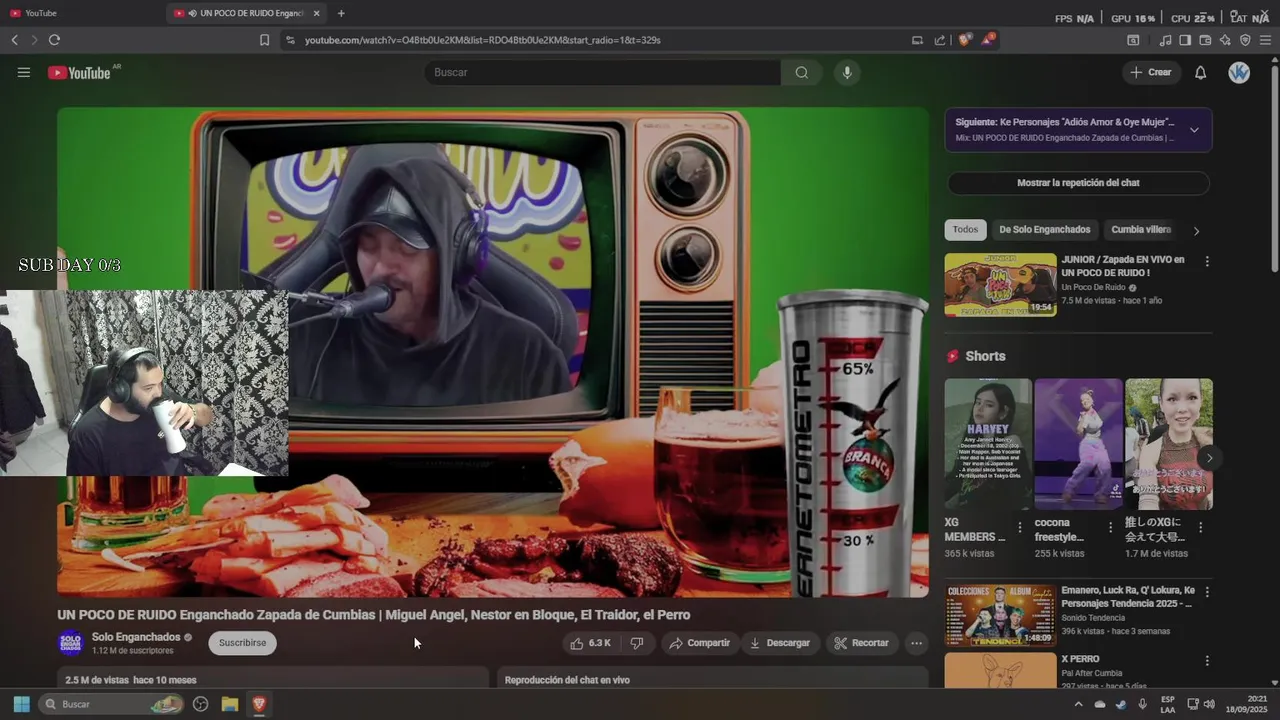Click the Recortar clip button
Viewport: 1280px width, 720px height.
click(x=862, y=643)
